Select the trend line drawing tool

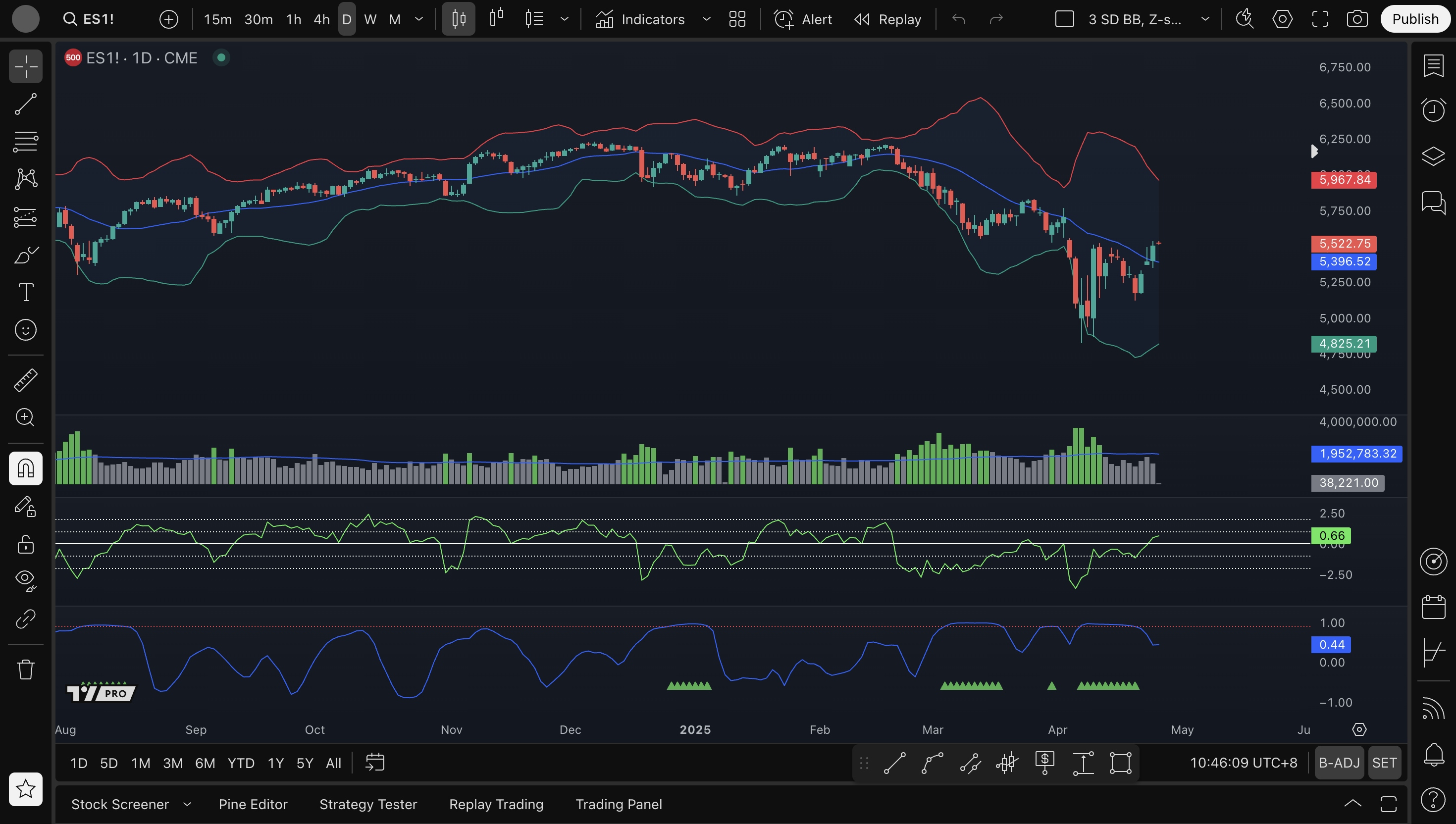click(x=25, y=104)
